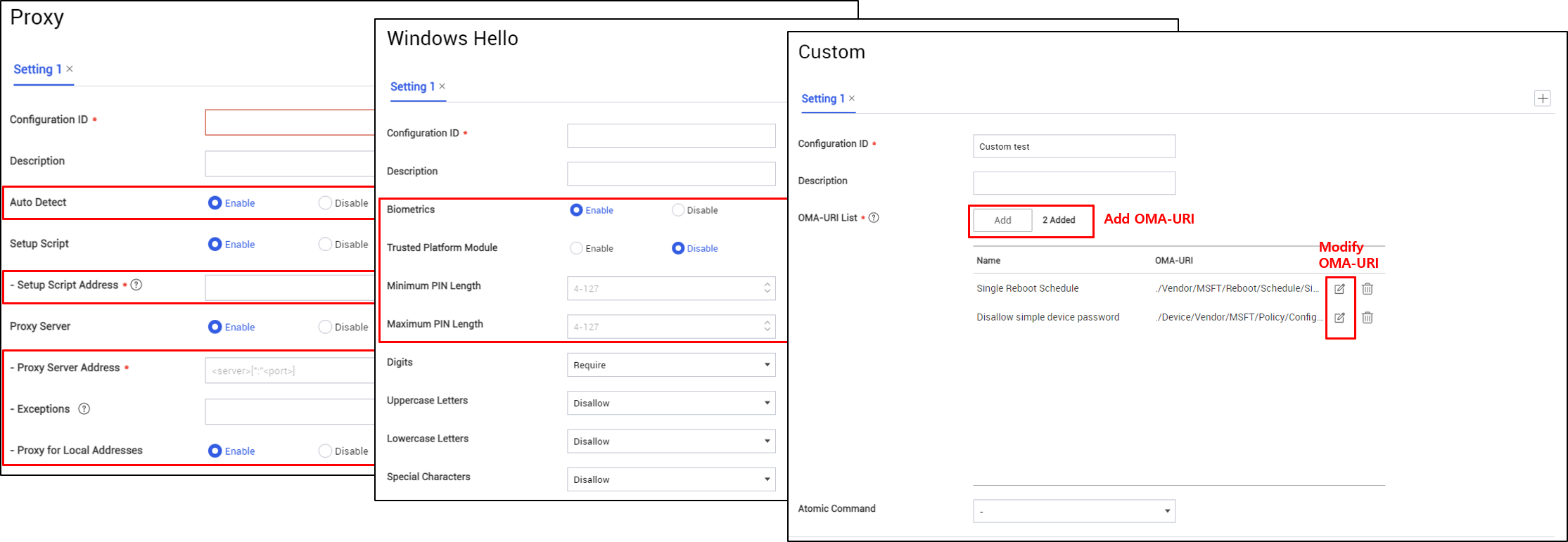Select the Single Reboot Schedule name text
The height and width of the screenshot is (542, 1568).
(1027, 288)
